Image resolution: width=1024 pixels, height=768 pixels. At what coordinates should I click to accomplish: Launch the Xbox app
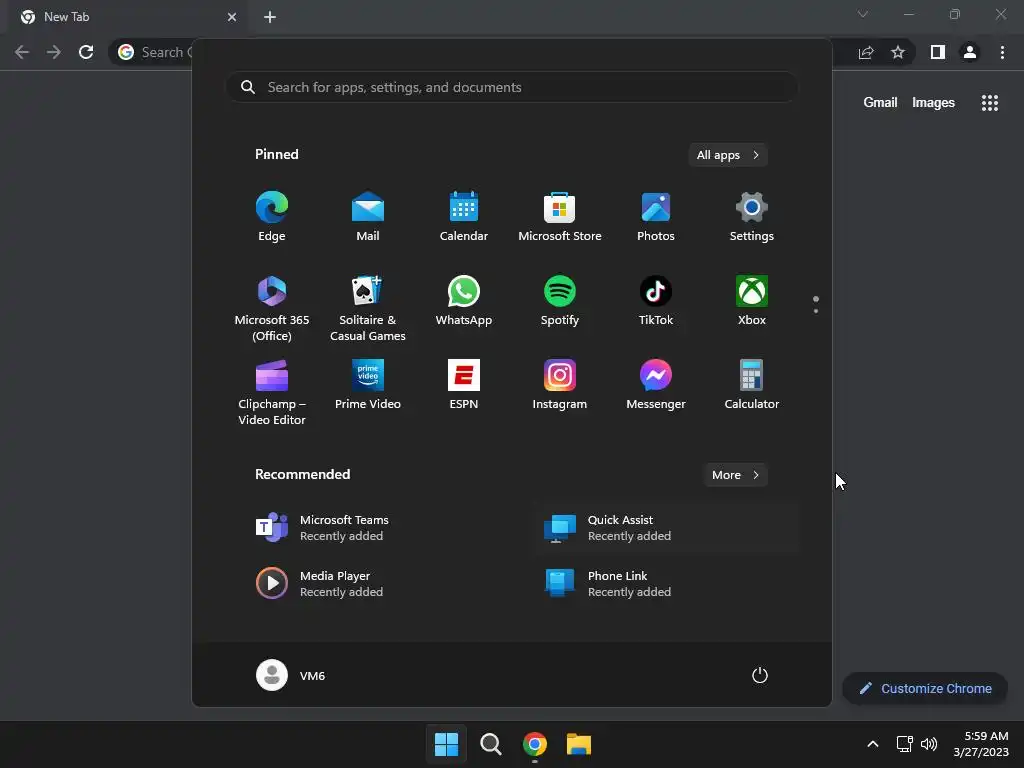(752, 300)
